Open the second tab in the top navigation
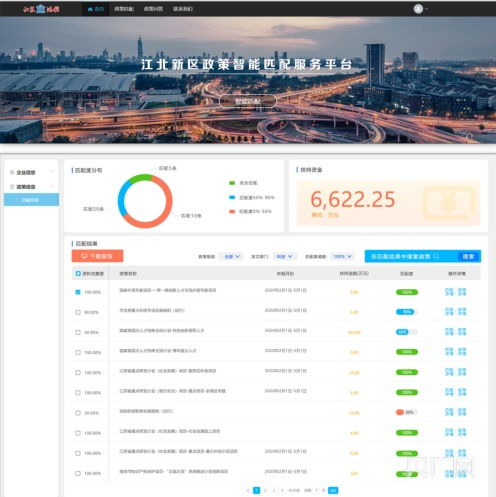This screenshot has height=497, width=496. (124, 9)
